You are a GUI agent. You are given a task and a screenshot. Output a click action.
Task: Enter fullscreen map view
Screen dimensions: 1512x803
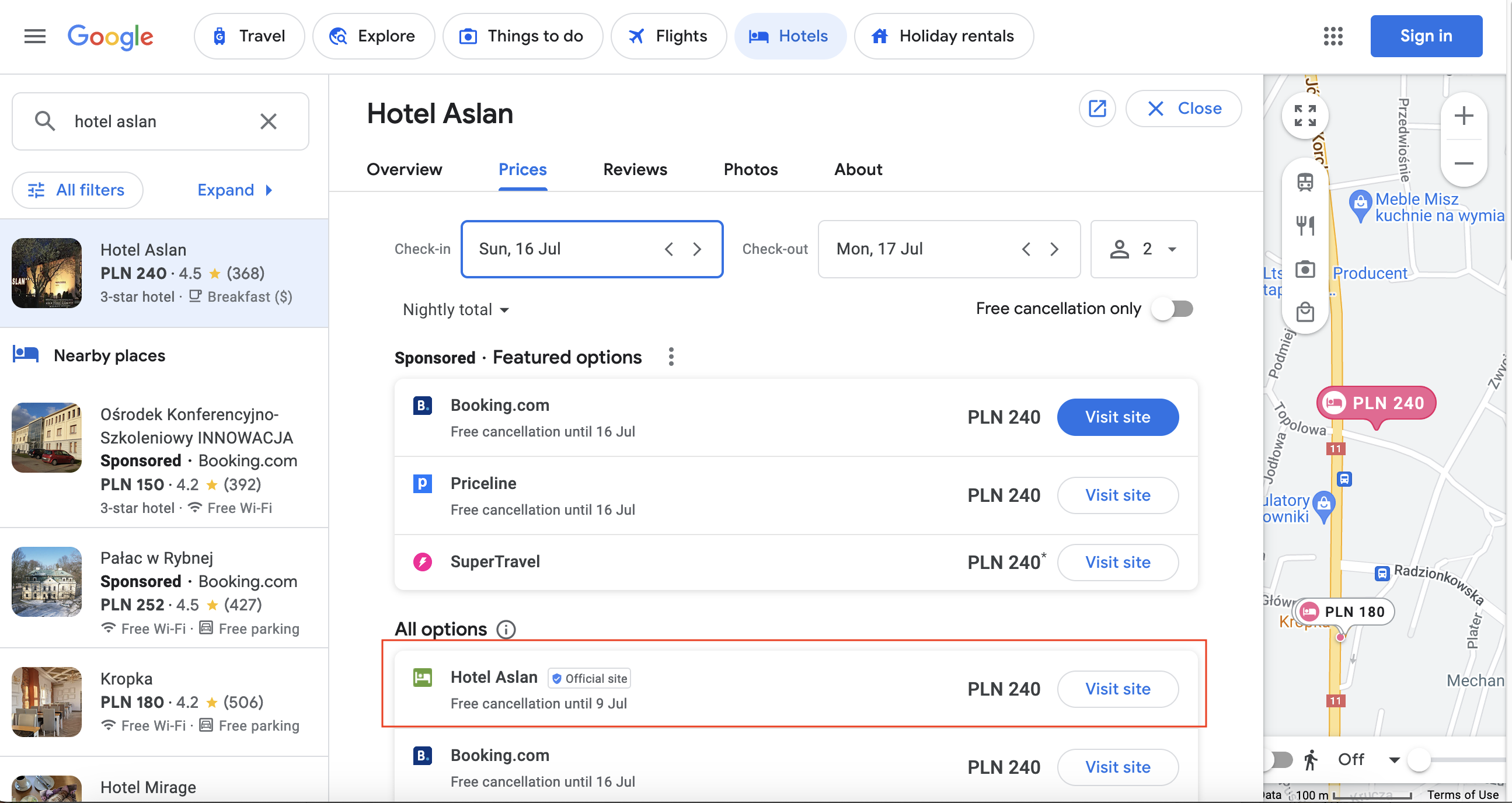[1305, 116]
